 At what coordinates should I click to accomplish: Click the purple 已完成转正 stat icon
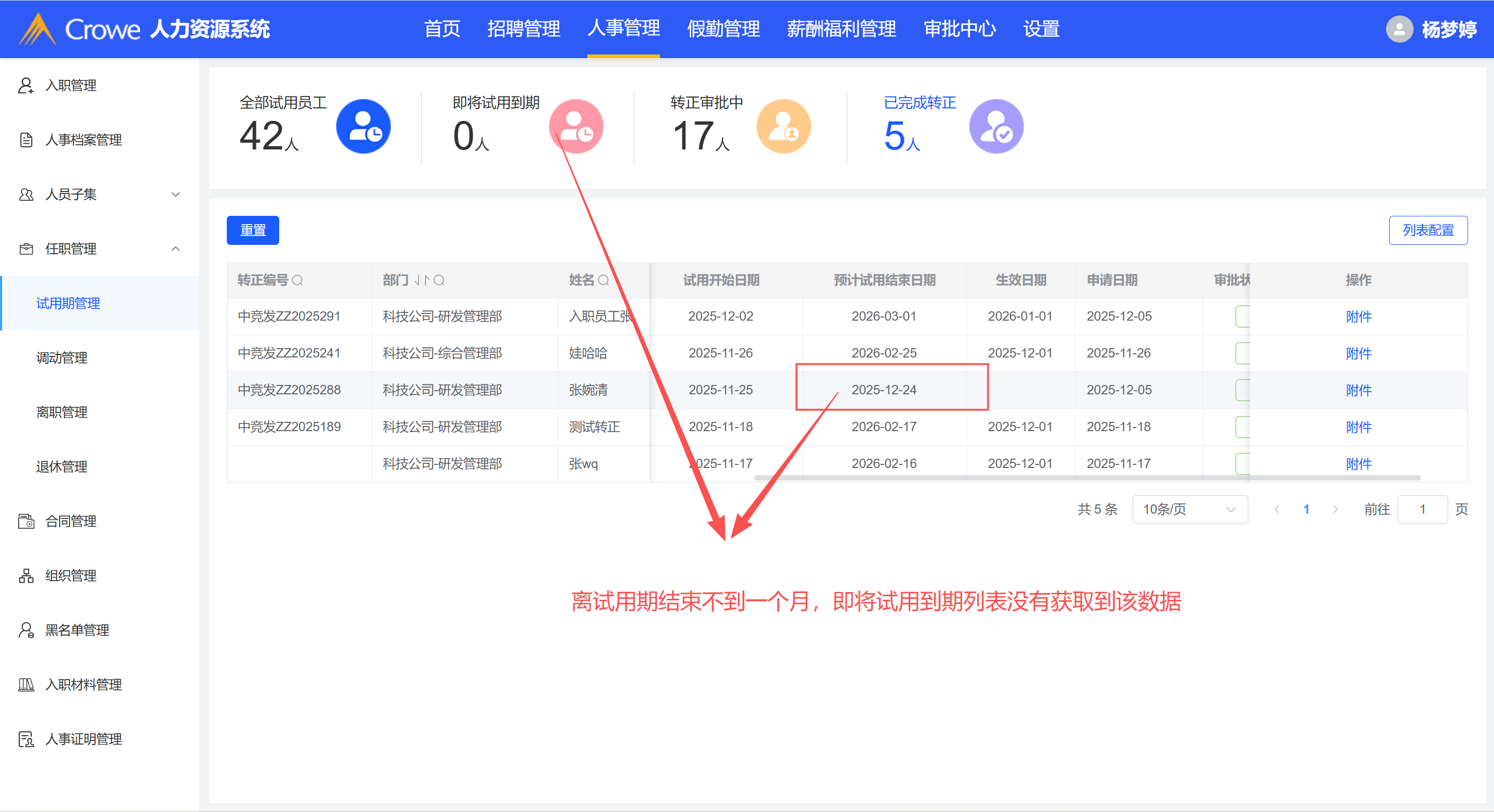(996, 127)
